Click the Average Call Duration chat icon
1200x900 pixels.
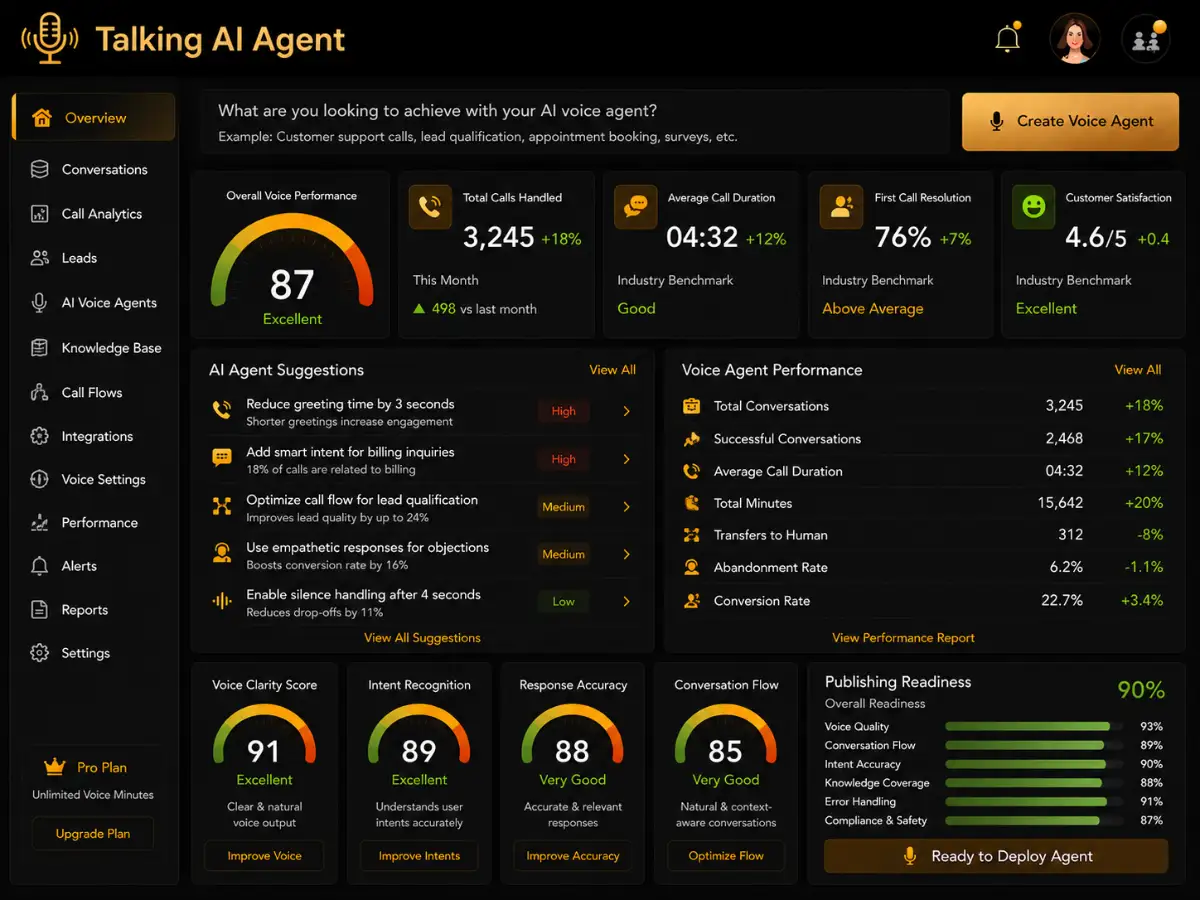tap(636, 207)
